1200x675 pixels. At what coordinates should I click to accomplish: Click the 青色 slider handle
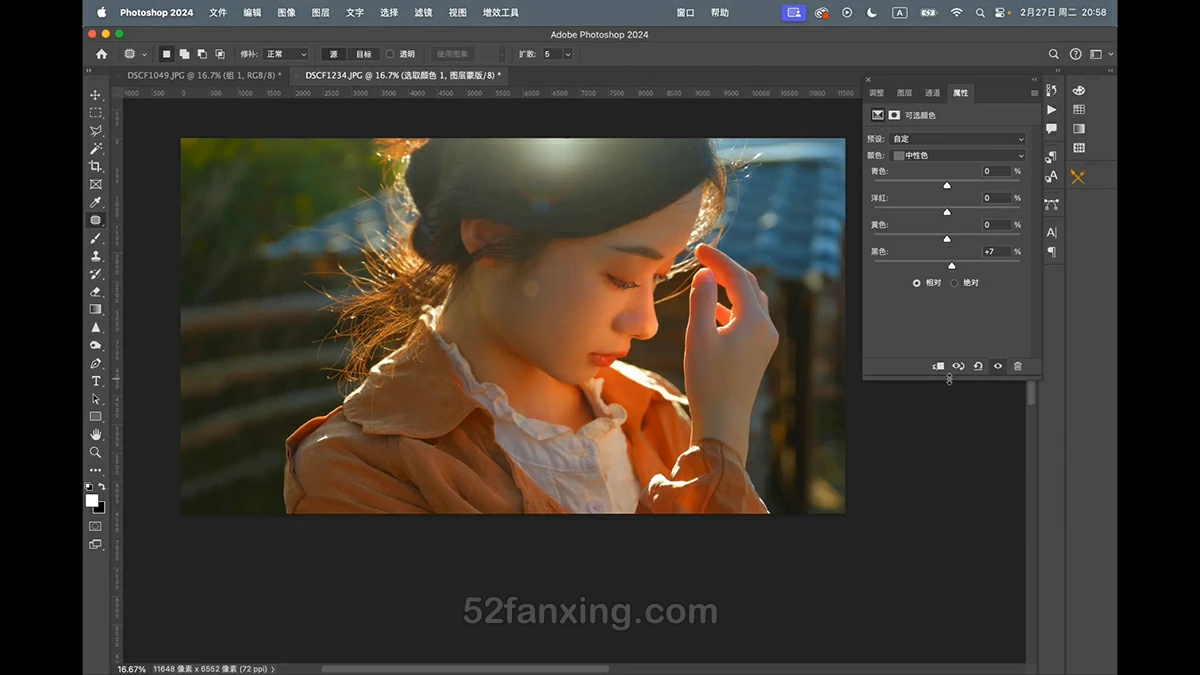[947, 185]
